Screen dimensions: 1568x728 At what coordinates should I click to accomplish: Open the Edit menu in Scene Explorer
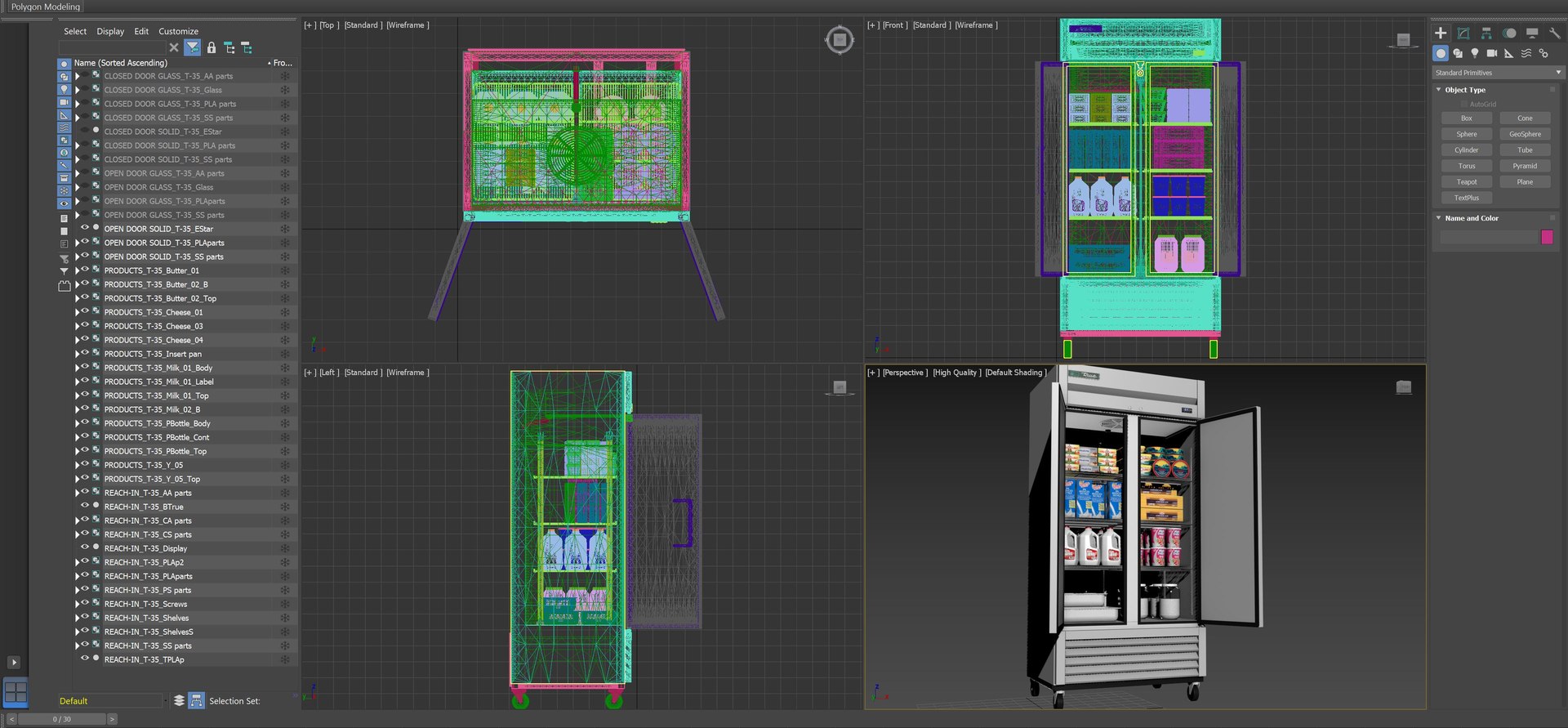[141, 31]
